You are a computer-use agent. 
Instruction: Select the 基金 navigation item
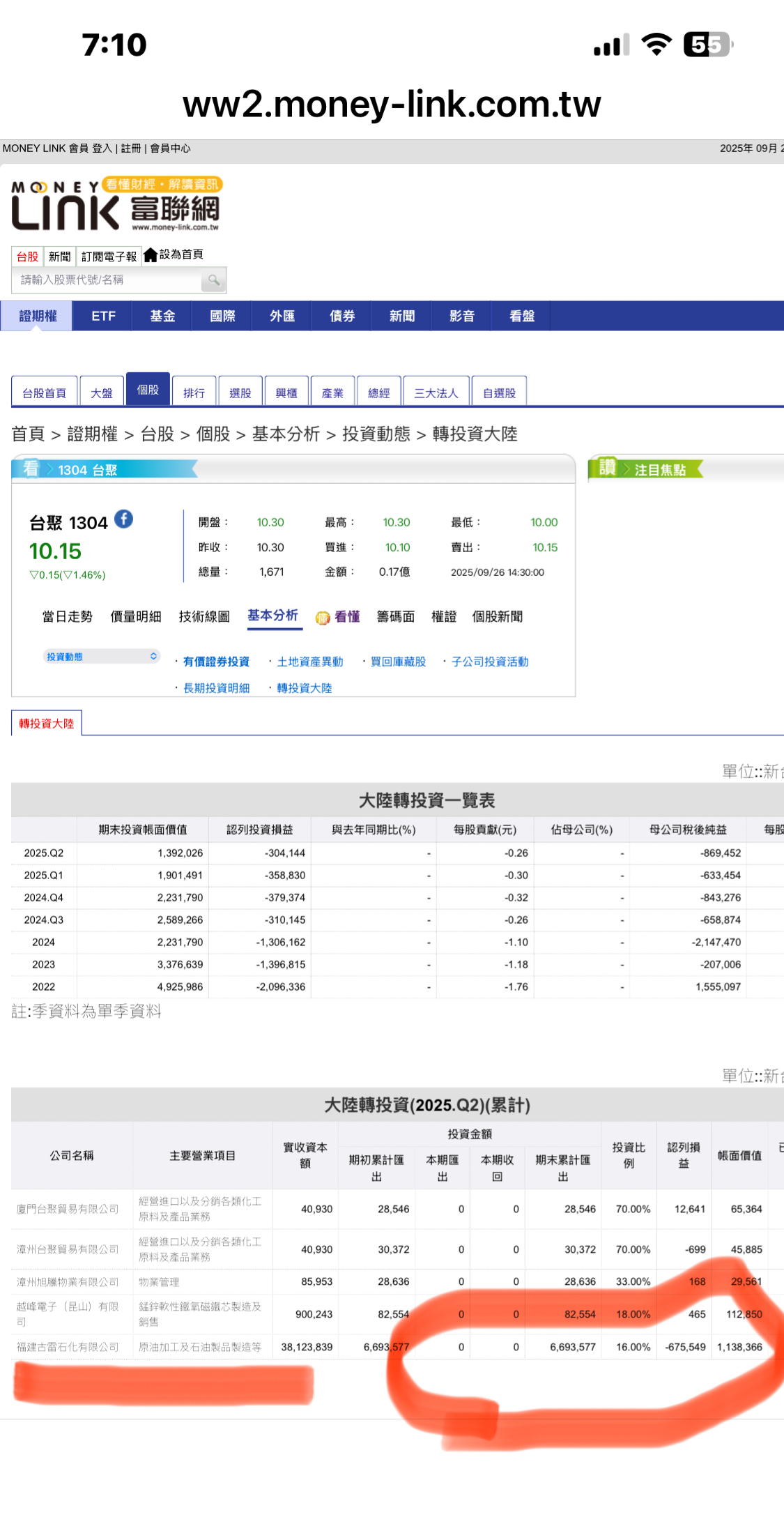(162, 317)
